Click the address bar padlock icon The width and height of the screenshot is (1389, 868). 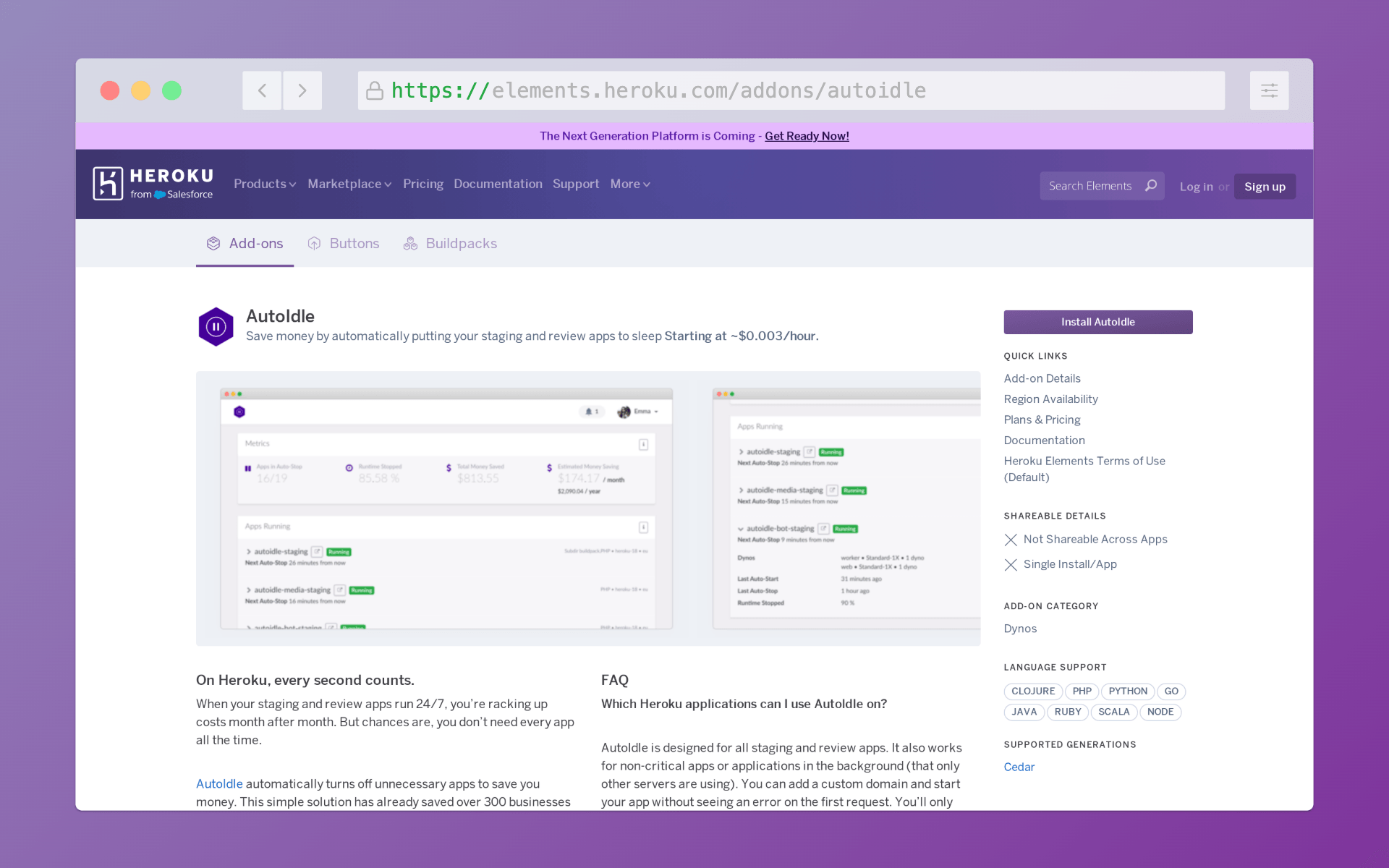pos(374,90)
